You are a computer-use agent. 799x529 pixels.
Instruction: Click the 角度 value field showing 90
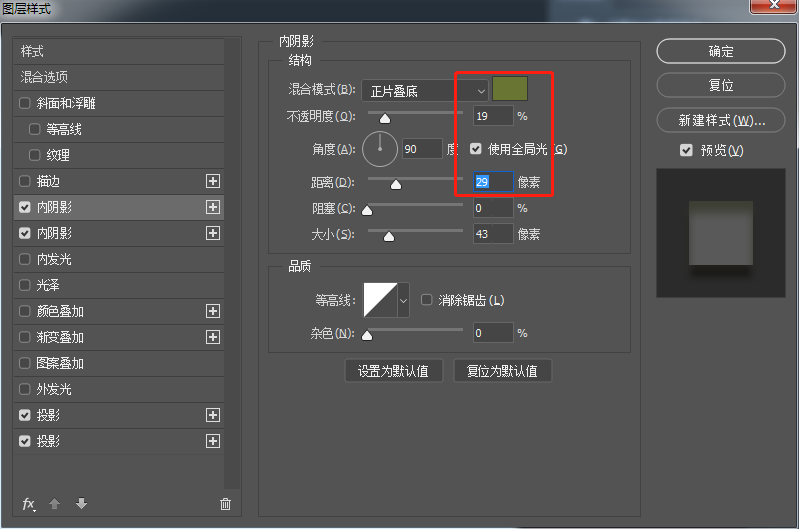coord(422,149)
